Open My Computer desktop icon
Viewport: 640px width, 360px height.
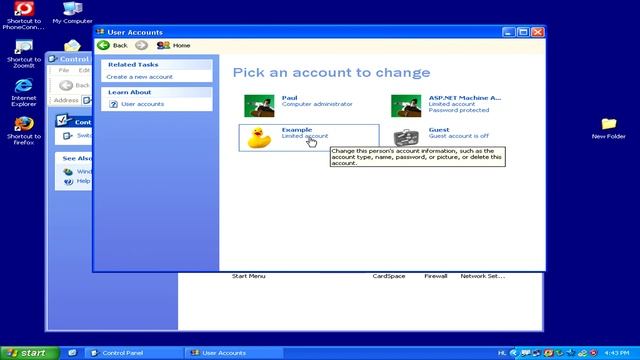point(72,13)
